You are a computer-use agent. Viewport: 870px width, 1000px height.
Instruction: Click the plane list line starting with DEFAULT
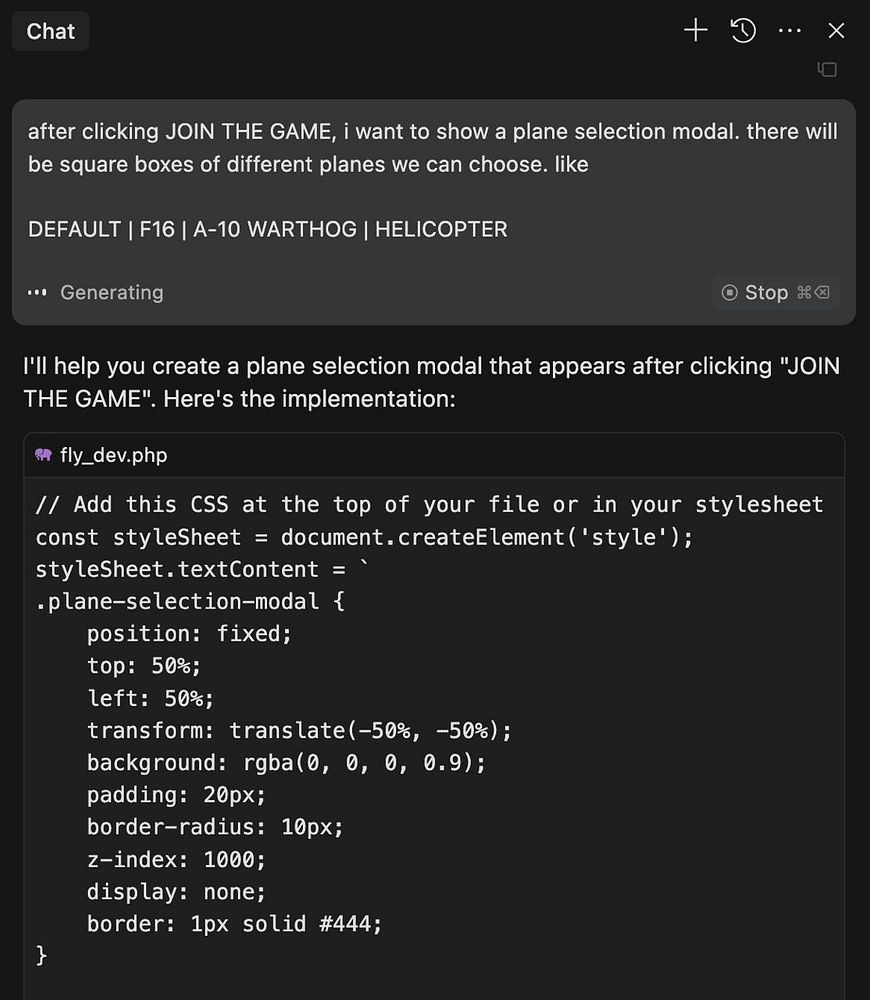[268, 229]
